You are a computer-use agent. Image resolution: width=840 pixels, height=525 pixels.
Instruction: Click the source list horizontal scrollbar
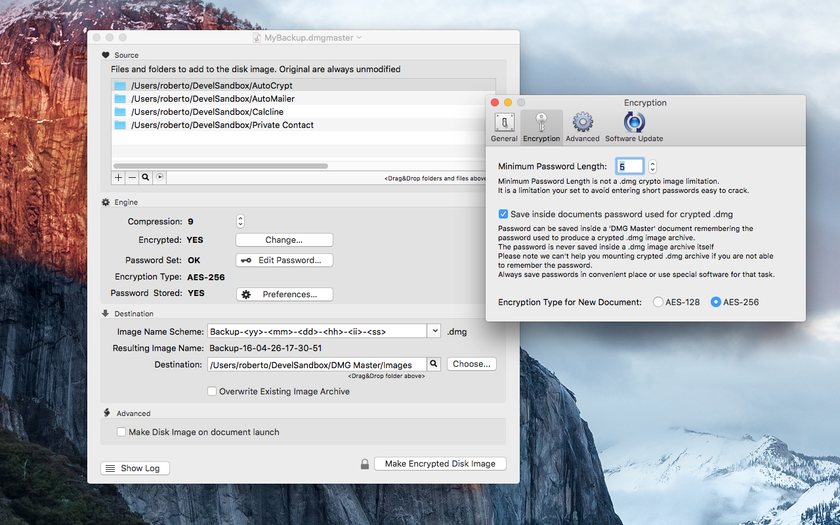pyautogui.click(x=220, y=166)
